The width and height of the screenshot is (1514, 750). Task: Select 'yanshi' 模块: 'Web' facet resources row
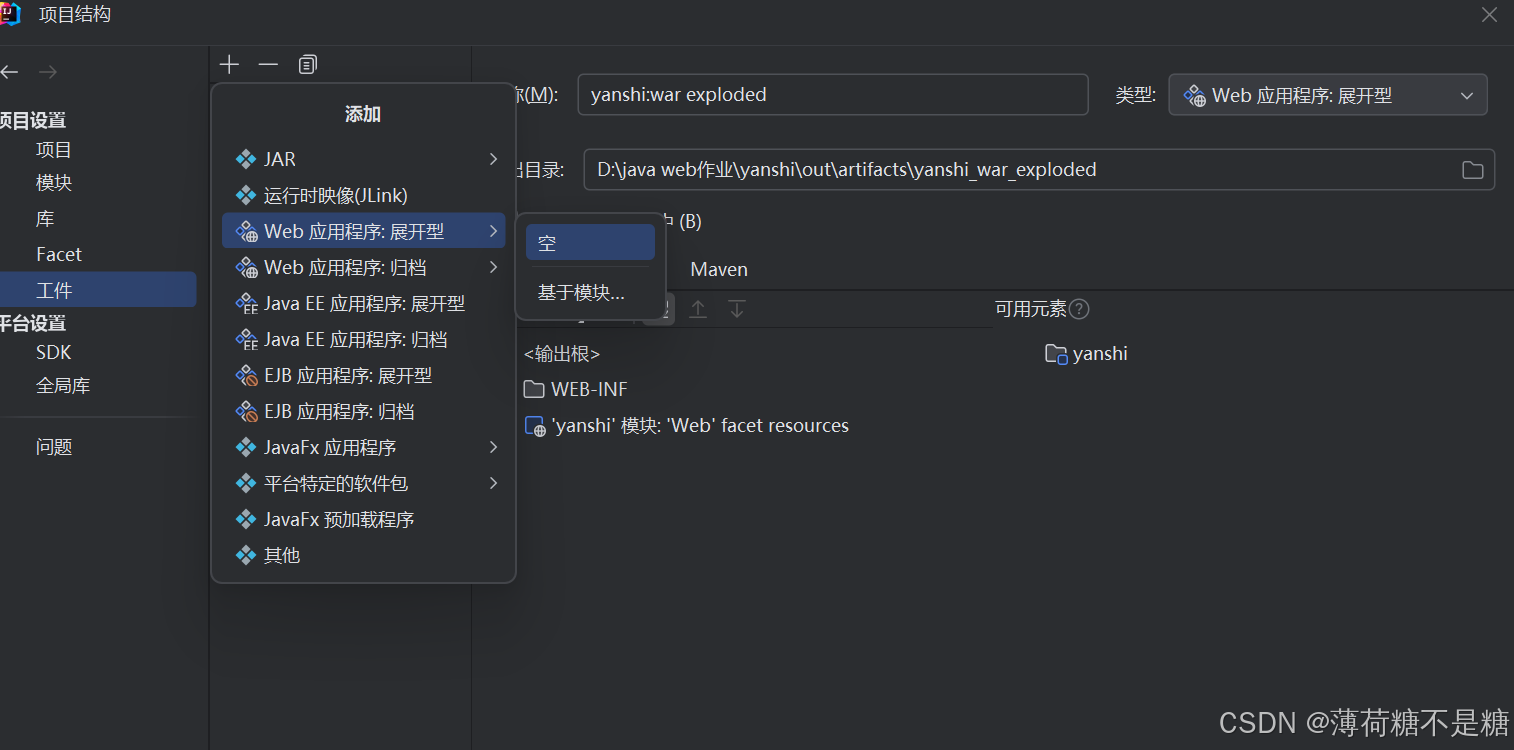pyautogui.click(x=687, y=426)
